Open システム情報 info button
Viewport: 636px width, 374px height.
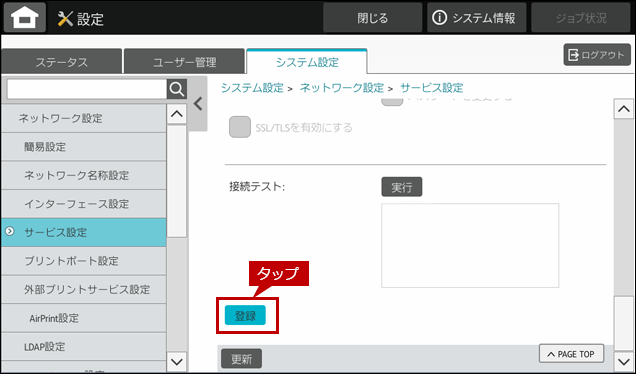click(476, 18)
